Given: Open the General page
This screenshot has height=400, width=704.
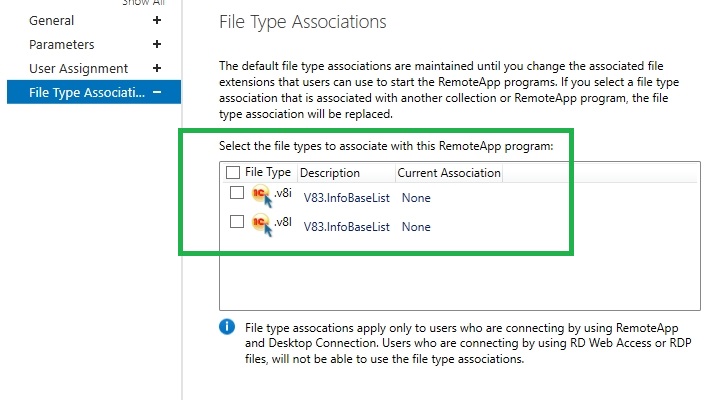Looking at the screenshot, I should click(52, 21).
